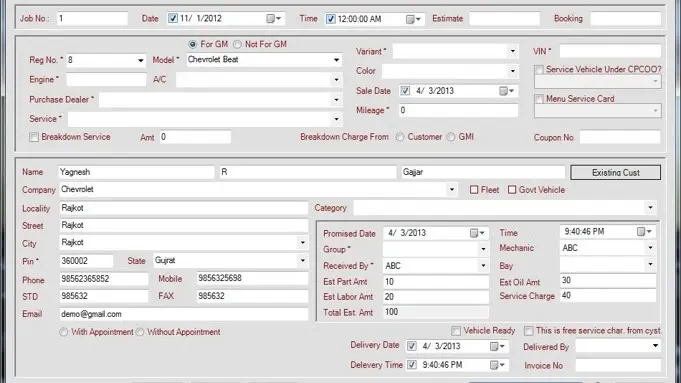Expand the Bay dropdown
Viewport: 681px width, 383px height.
650,264
